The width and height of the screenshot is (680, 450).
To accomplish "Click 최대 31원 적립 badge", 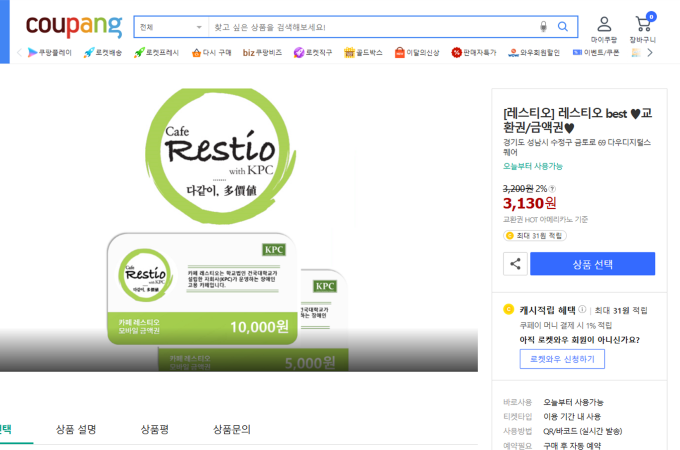I will pos(535,235).
